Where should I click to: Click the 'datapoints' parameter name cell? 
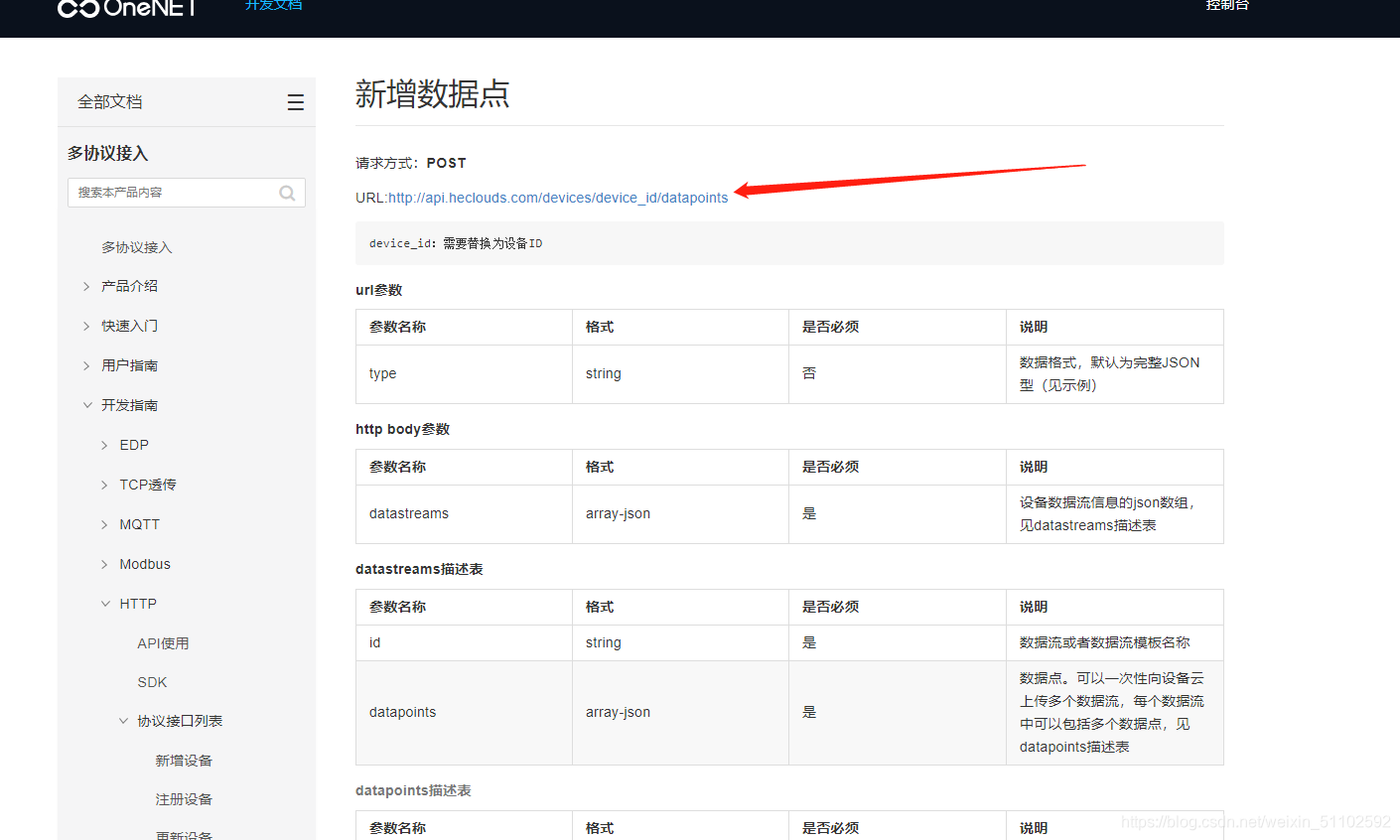[464, 713]
